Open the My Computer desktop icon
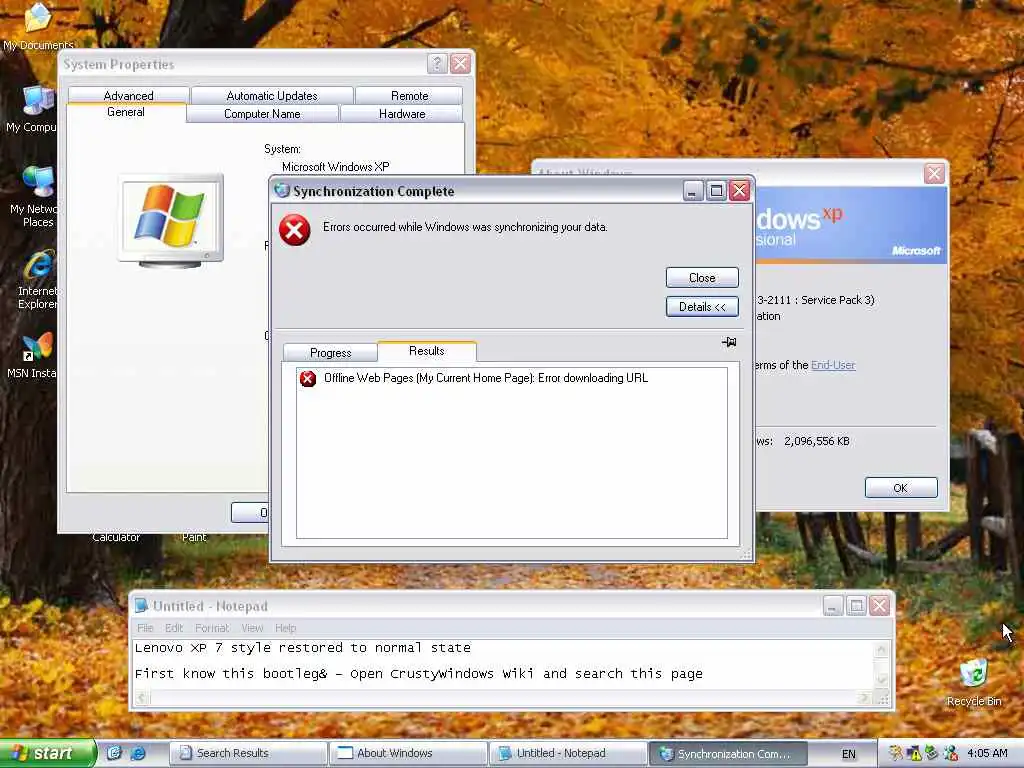This screenshot has width=1024, height=768. pyautogui.click(x=31, y=108)
